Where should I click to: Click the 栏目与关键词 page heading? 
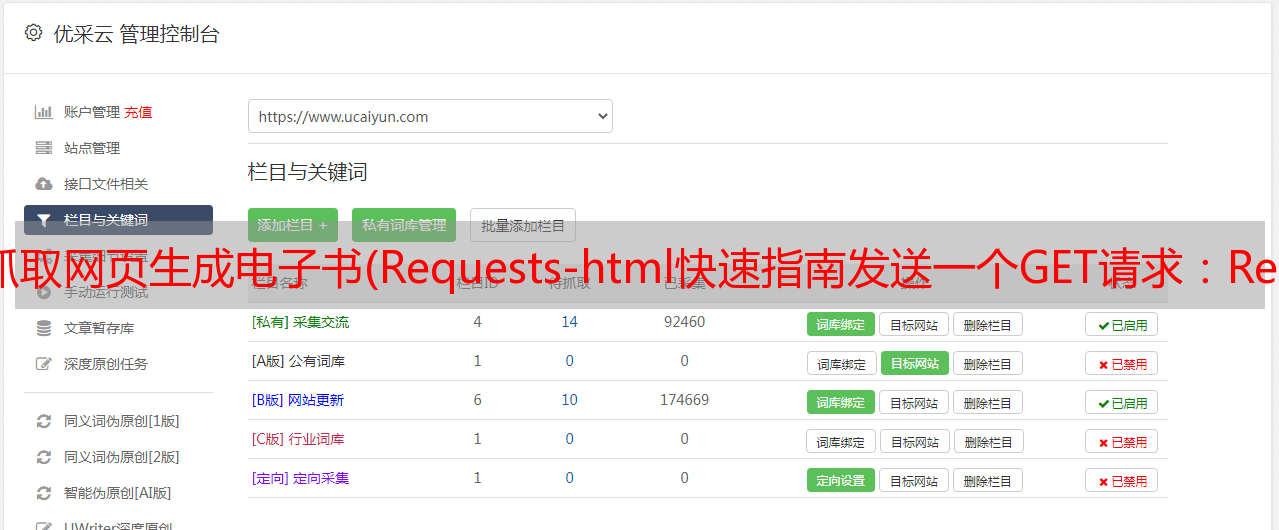click(x=307, y=172)
